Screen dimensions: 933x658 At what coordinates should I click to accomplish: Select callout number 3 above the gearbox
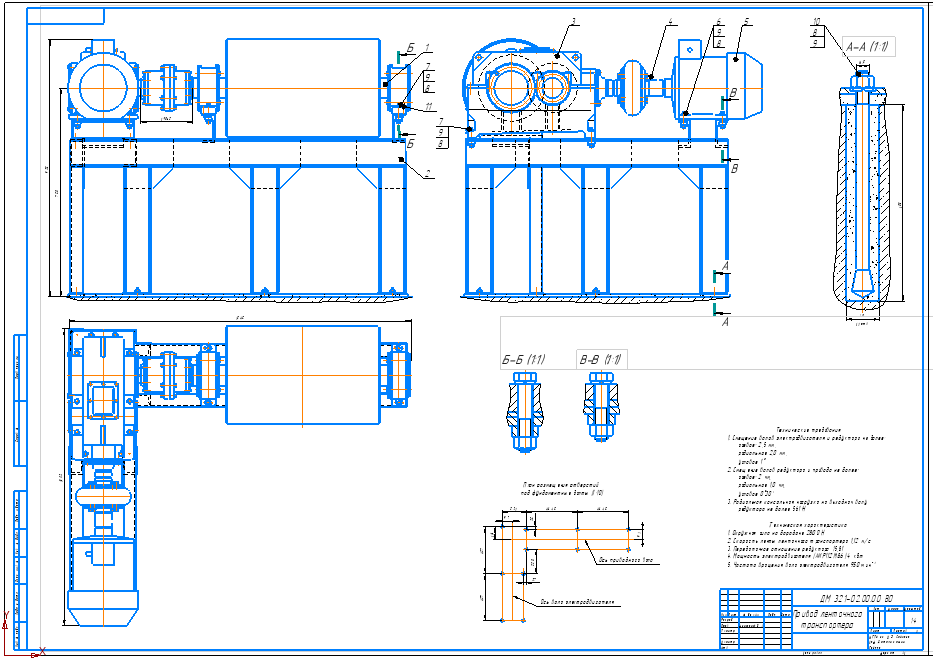click(x=573, y=21)
